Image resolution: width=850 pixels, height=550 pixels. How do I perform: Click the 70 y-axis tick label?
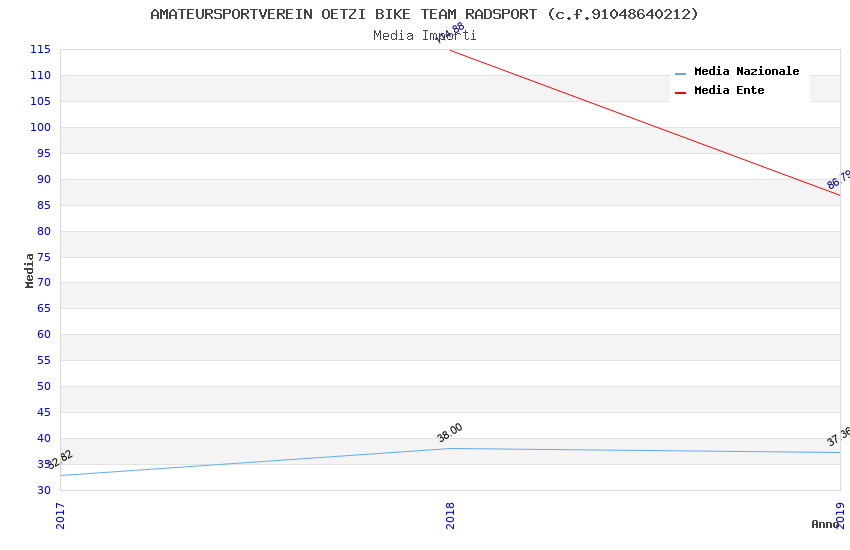click(44, 282)
